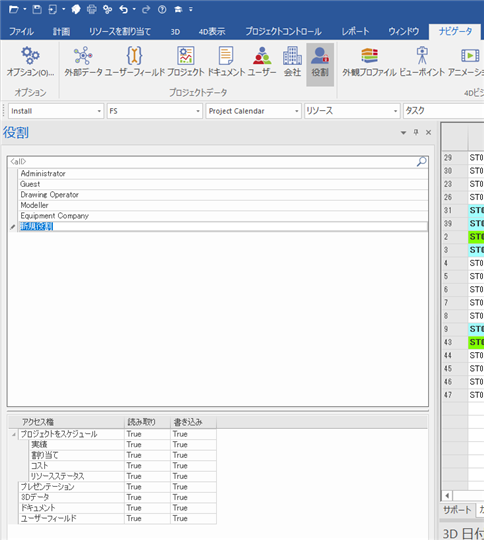The width and height of the screenshot is (484, 540).
Task: Open ユーザー ribbon button
Action: (x=262, y=62)
